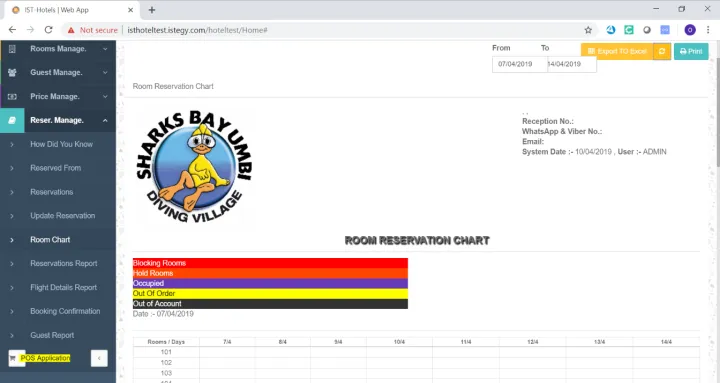Click the red Blocking Rooms legend bar
The image size is (720, 383).
(270, 263)
